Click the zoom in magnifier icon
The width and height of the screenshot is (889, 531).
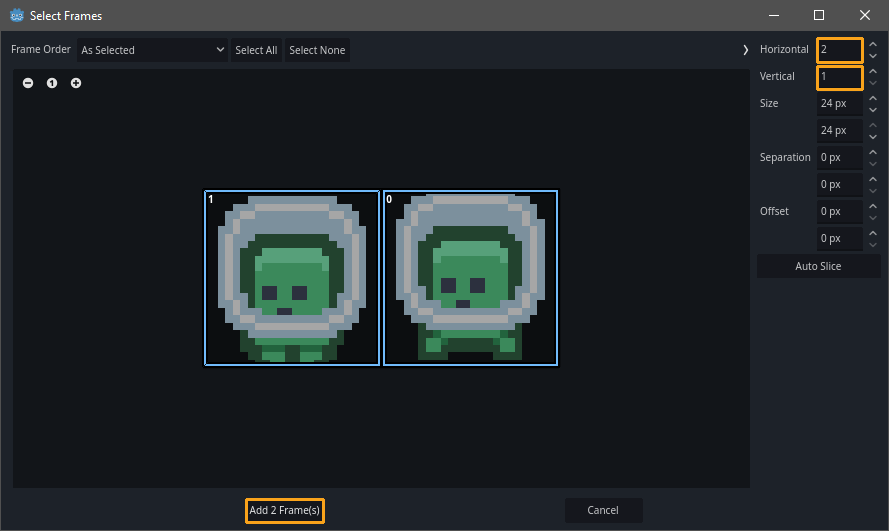point(76,83)
